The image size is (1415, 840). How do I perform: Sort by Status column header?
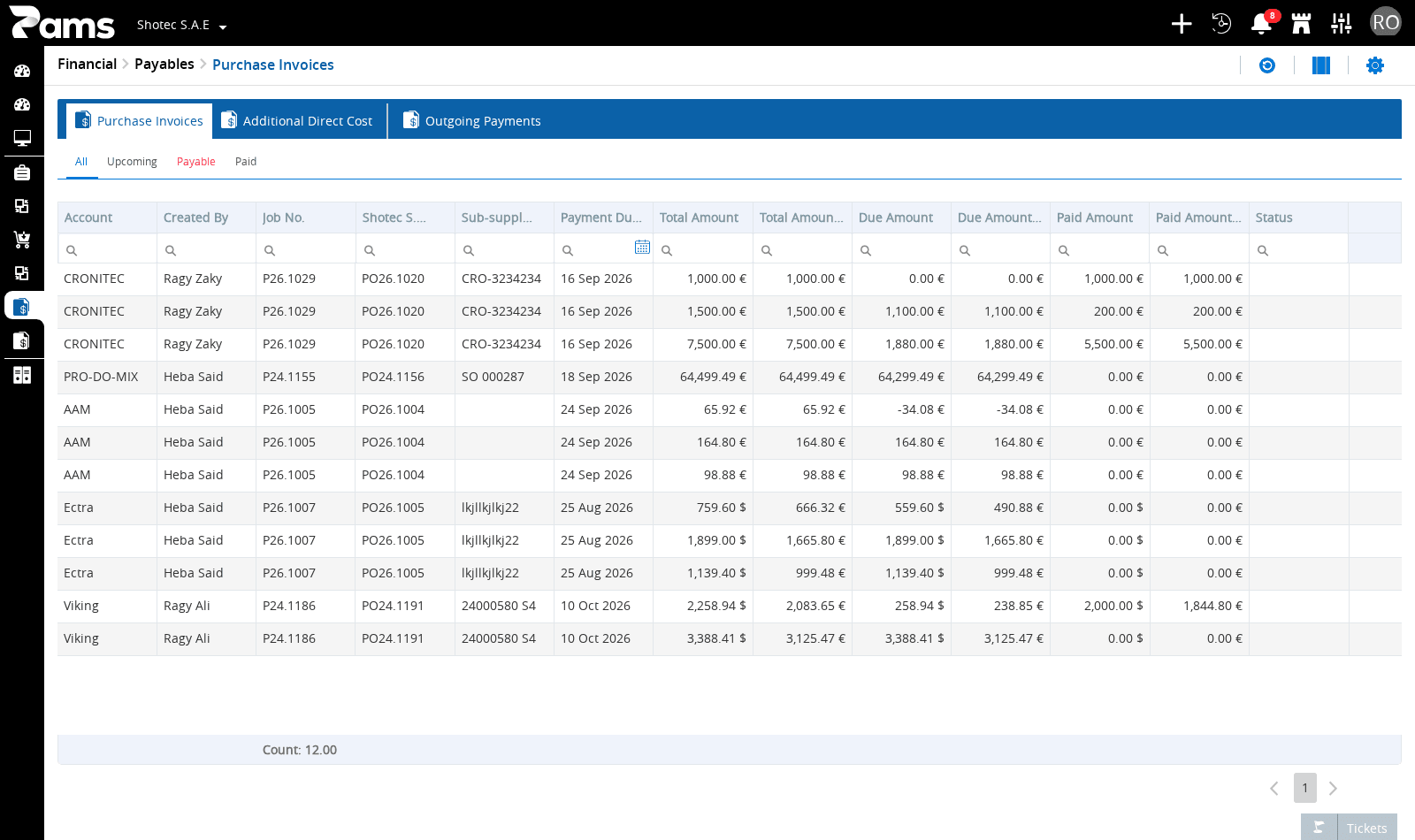[1298, 218]
